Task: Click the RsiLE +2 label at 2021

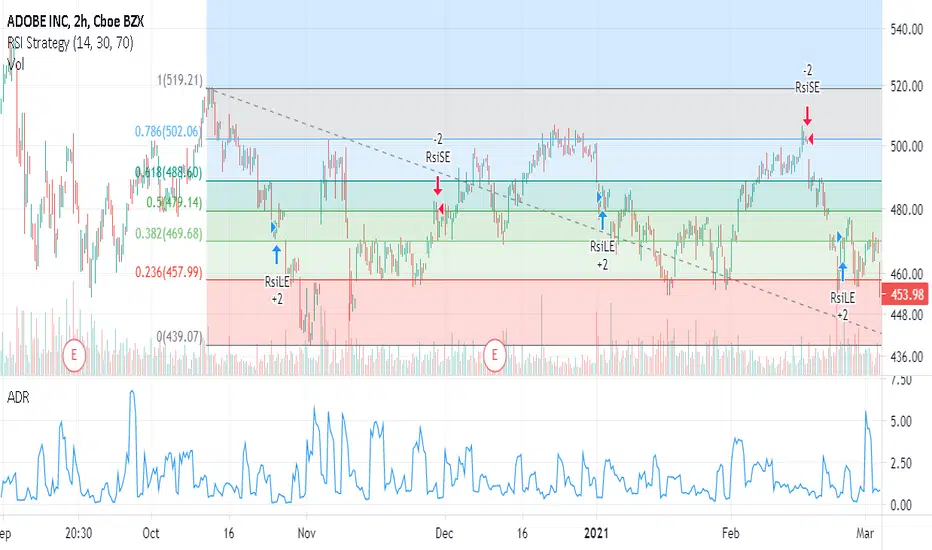Action: (x=602, y=256)
